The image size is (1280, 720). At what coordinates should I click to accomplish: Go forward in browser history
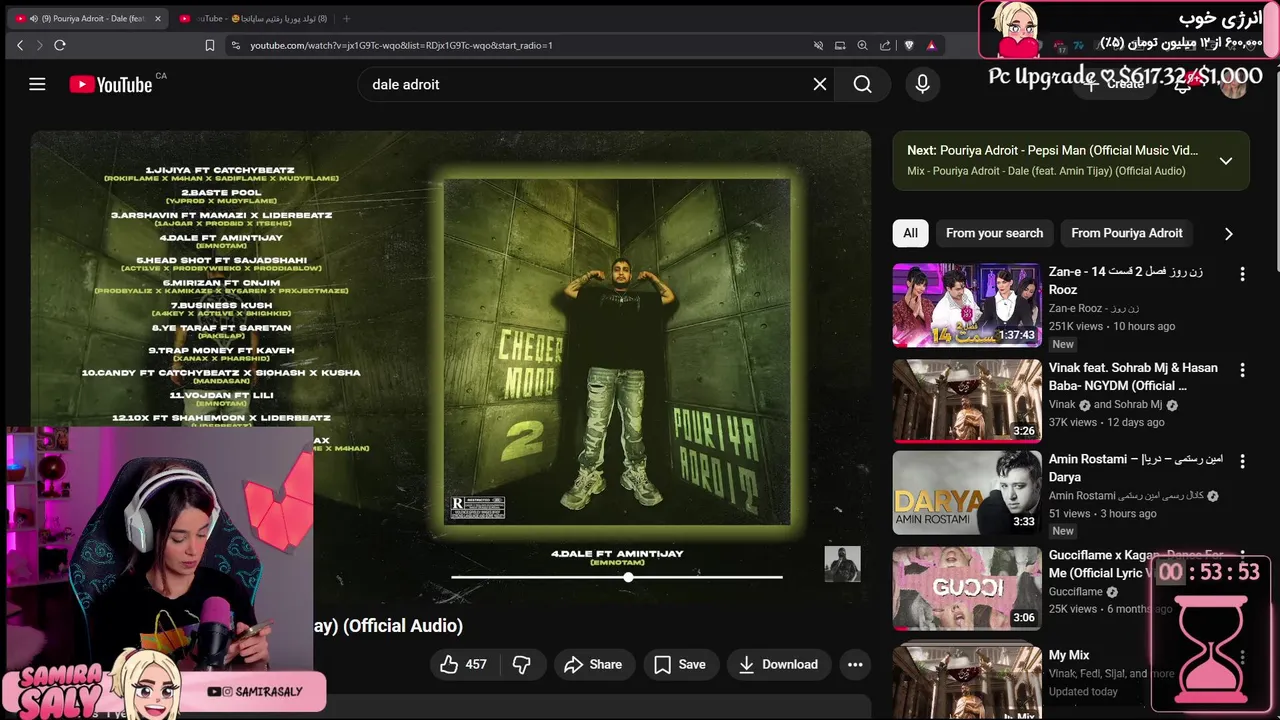click(40, 45)
